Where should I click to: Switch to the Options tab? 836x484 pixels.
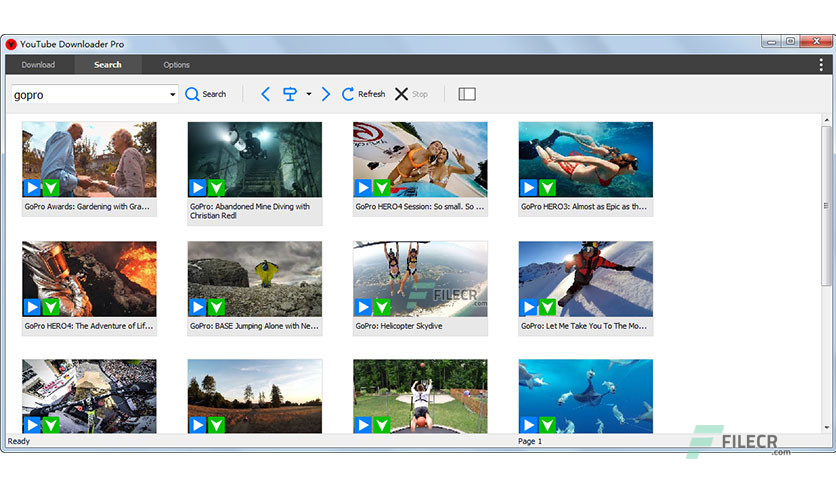click(x=176, y=65)
